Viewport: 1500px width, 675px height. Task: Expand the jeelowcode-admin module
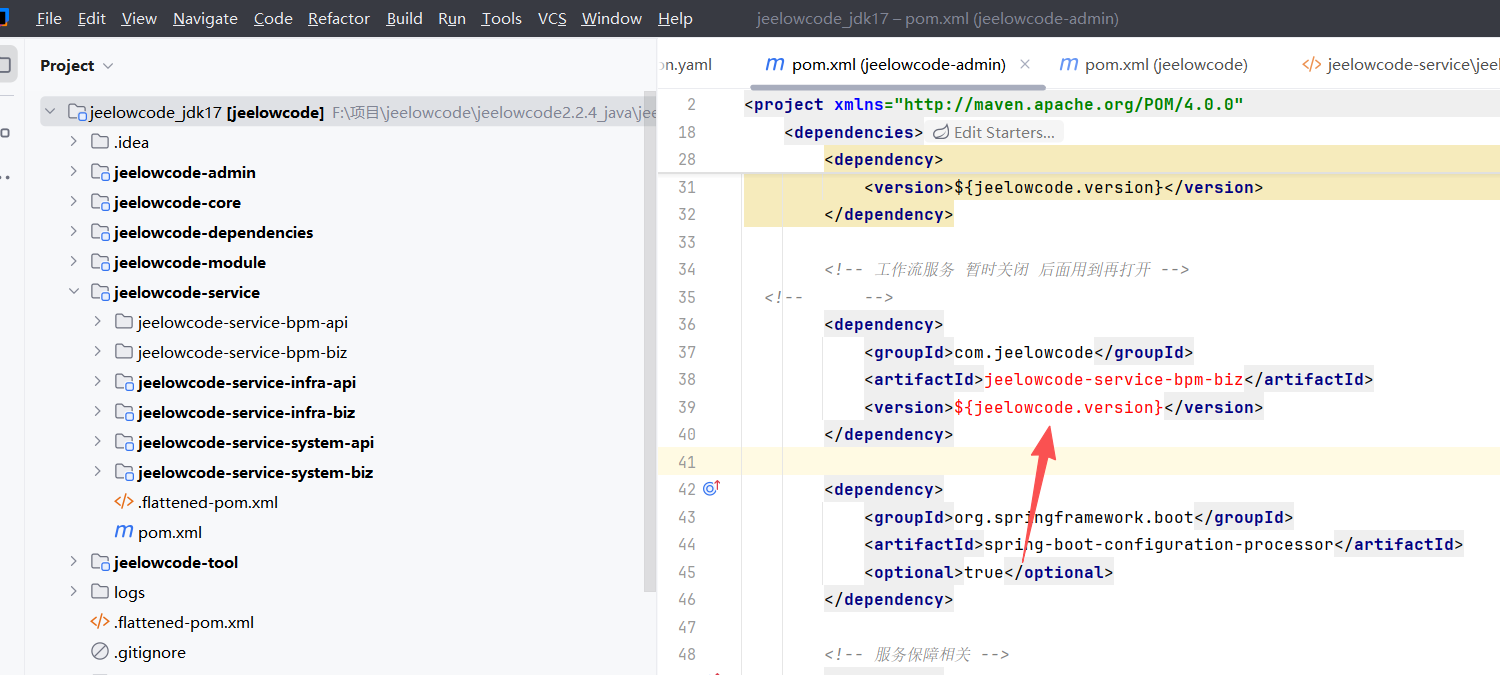(74, 172)
